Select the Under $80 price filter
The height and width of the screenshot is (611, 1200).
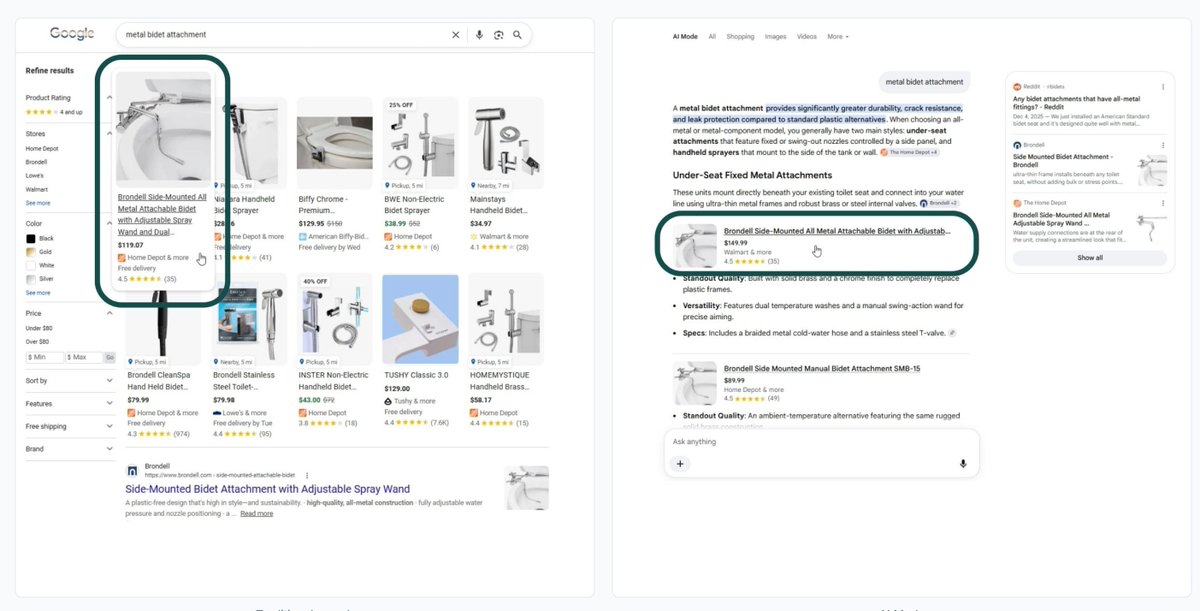pyautogui.click(x=39, y=328)
